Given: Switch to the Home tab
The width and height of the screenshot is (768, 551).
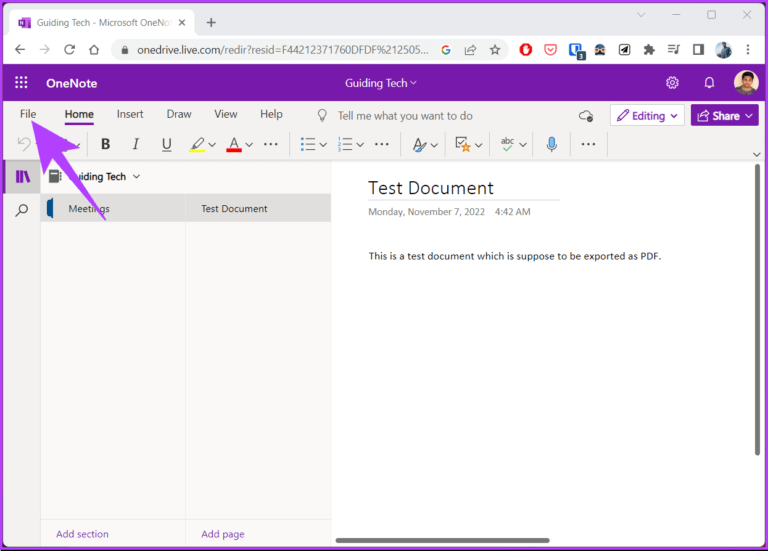Looking at the screenshot, I should pos(79,114).
